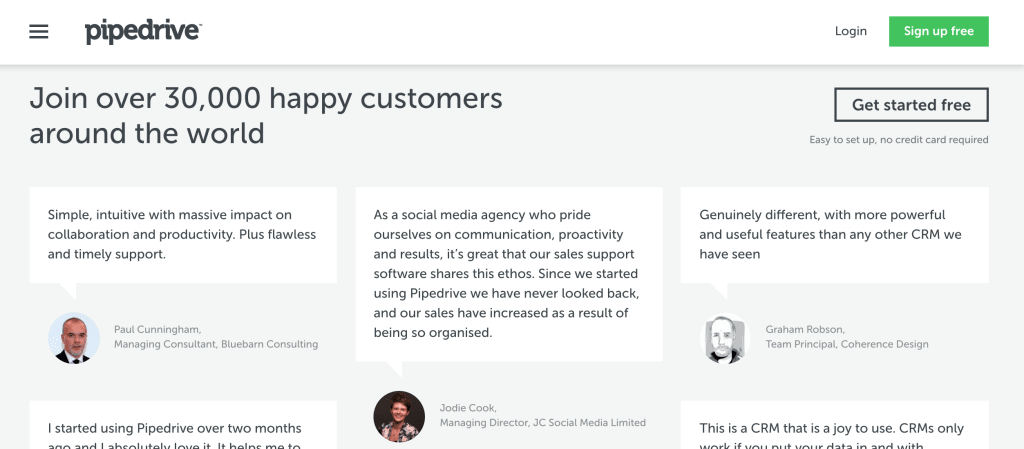Select Paul Cunningham's profile photo

74,338
